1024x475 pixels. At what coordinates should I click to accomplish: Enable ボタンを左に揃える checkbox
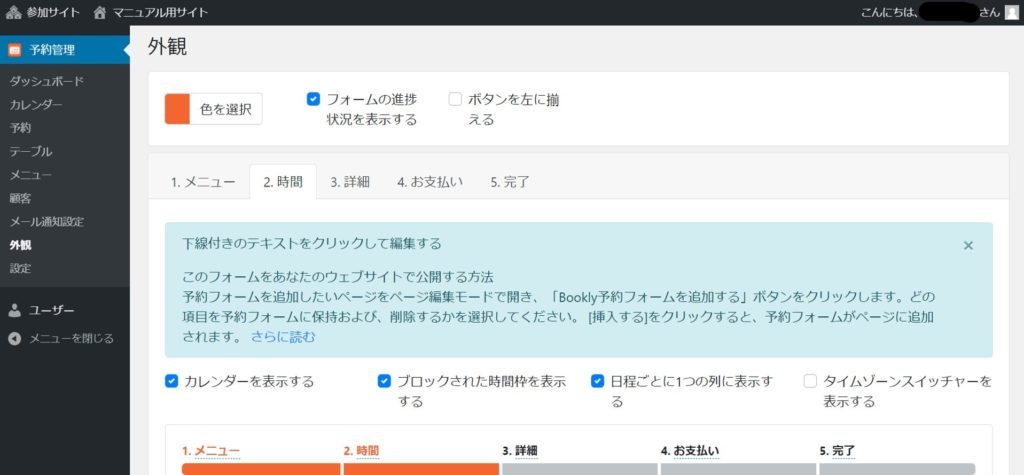coord(455,99)
